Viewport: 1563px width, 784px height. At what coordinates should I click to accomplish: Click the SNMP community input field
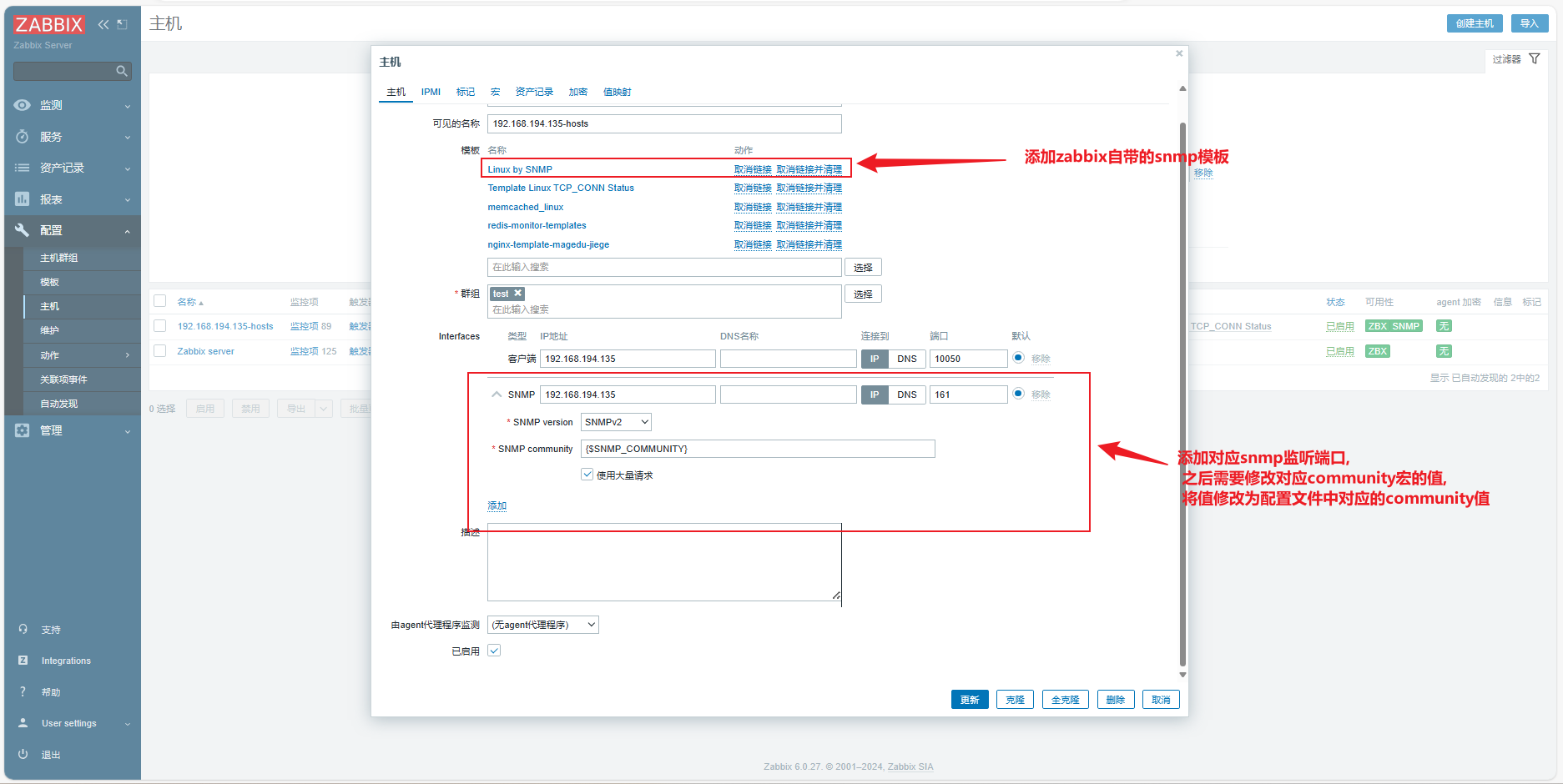point(758,449)
